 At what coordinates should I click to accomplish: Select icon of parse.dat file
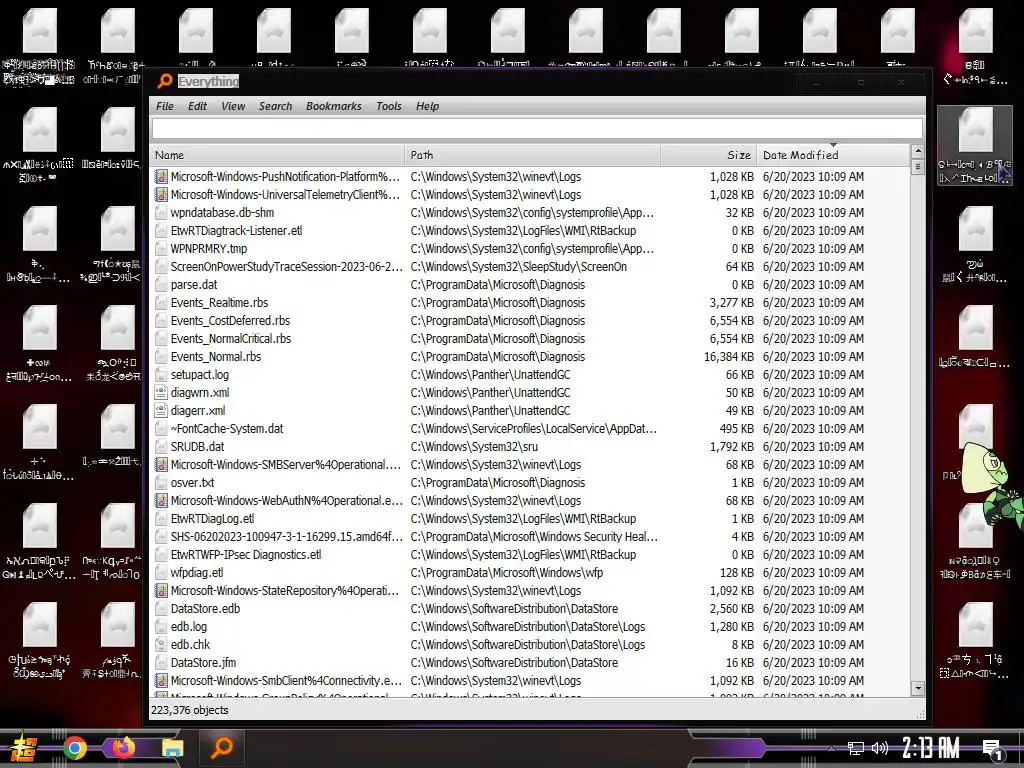point(161,285)
